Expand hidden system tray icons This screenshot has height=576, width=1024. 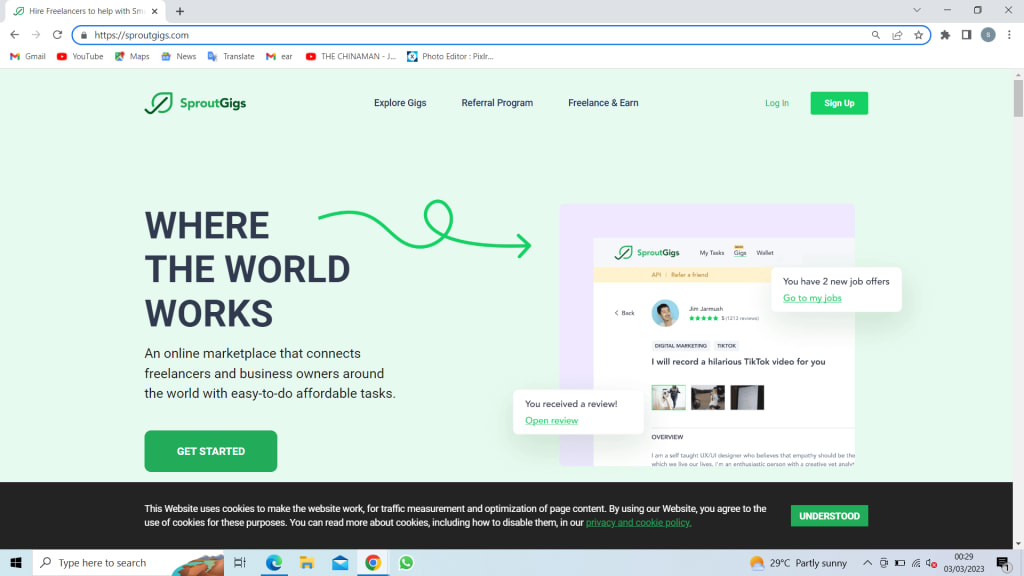click(x=867, y=563)
